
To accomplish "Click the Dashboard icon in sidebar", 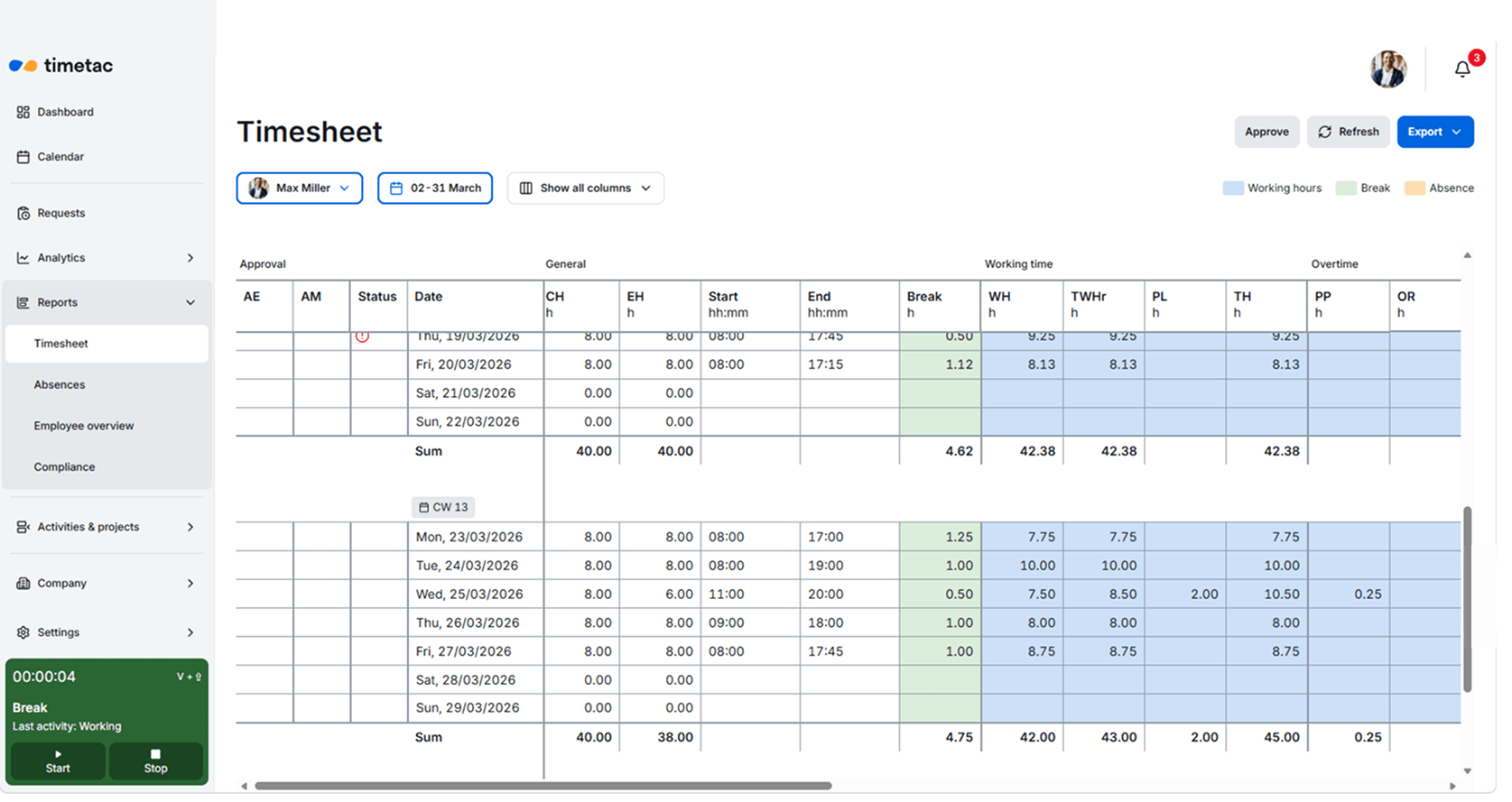I will (23, 112).
